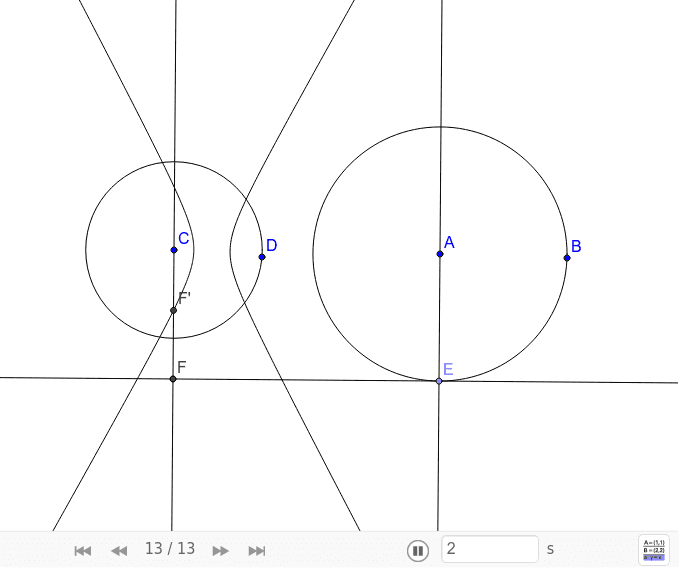Viewport: 680px width, 568px height.
Task: Jump to first construction step
Action: [82, 551]
